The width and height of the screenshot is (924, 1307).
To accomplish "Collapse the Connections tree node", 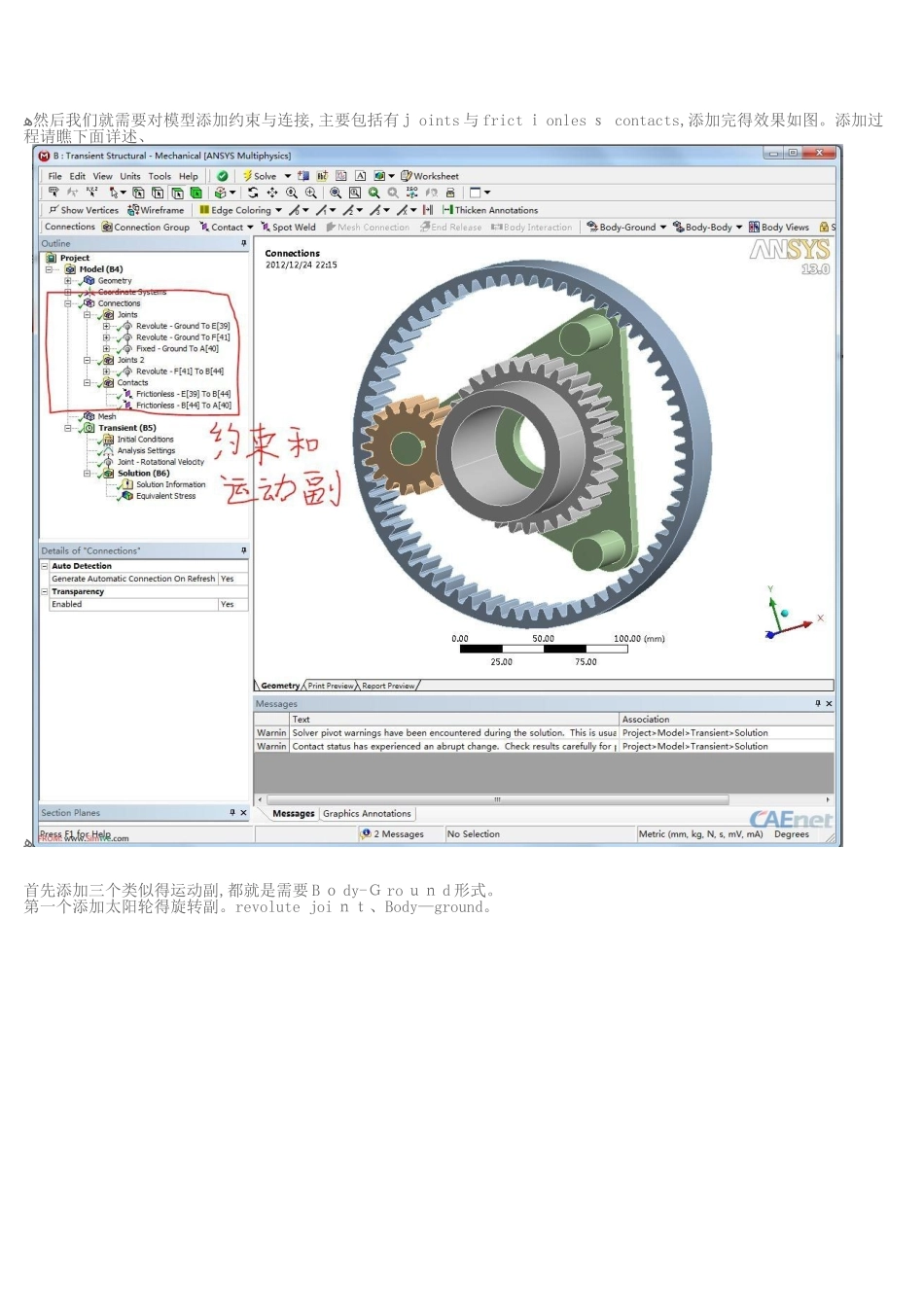I will point(67,303).
